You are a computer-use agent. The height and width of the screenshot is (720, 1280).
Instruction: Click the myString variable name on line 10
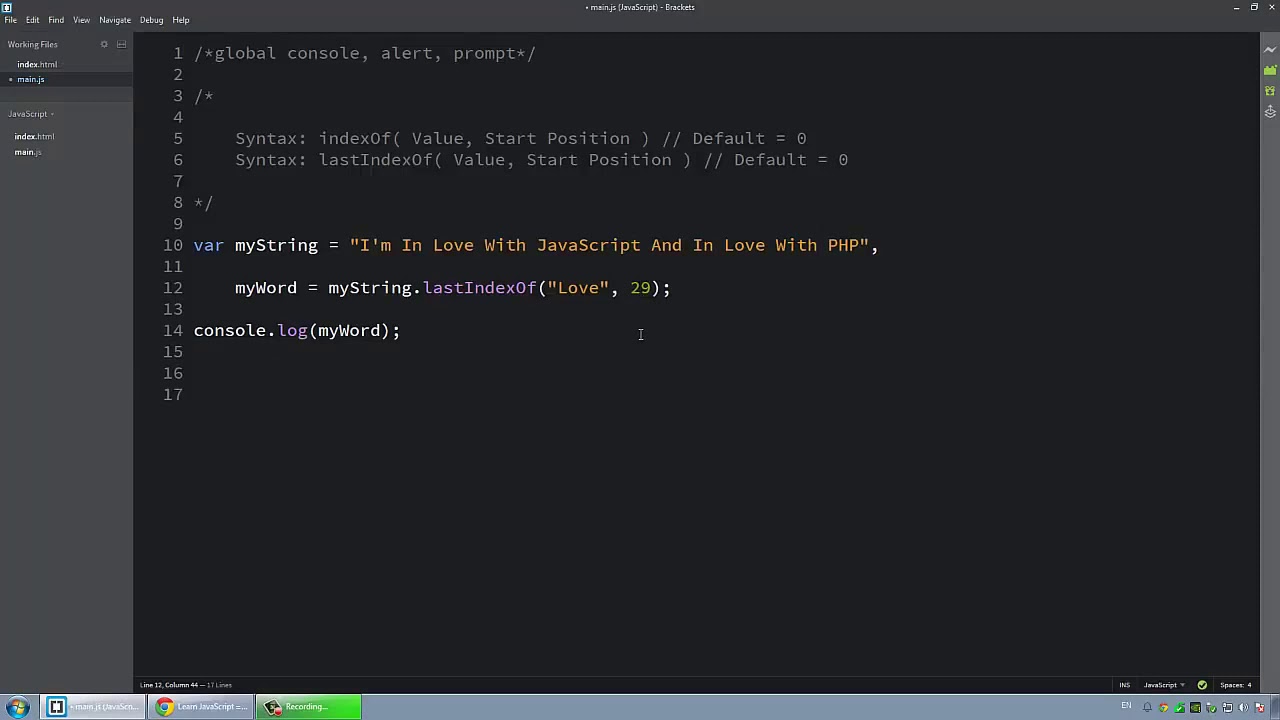point(276,245)
